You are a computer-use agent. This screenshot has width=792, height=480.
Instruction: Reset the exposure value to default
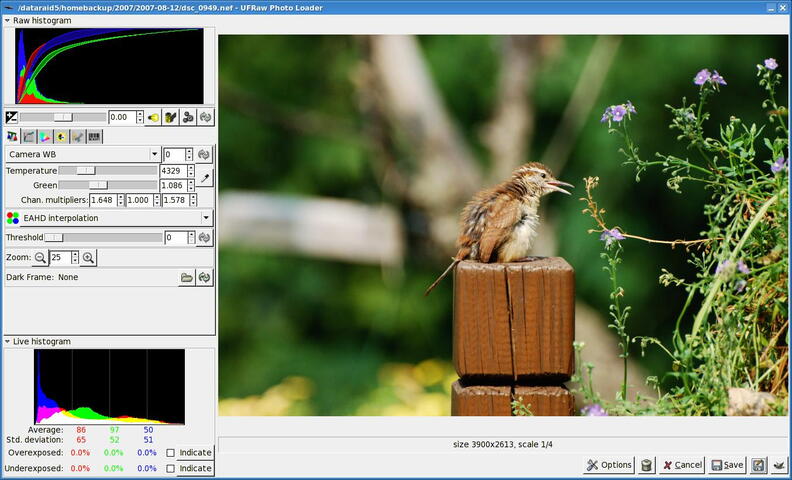(x=205, y=117)
